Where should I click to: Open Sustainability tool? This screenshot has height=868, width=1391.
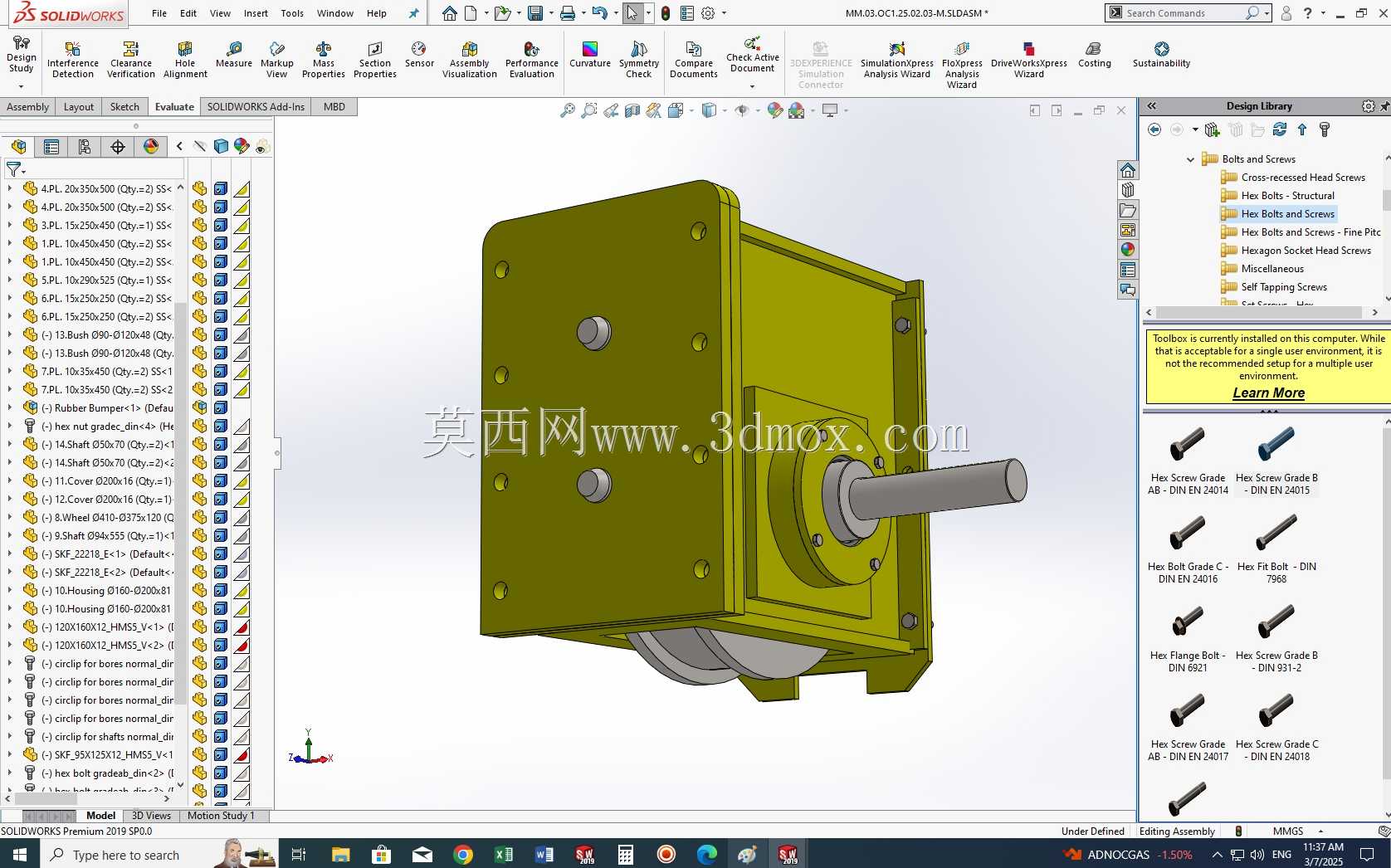pyautogui.click(x=1161, y=55)
